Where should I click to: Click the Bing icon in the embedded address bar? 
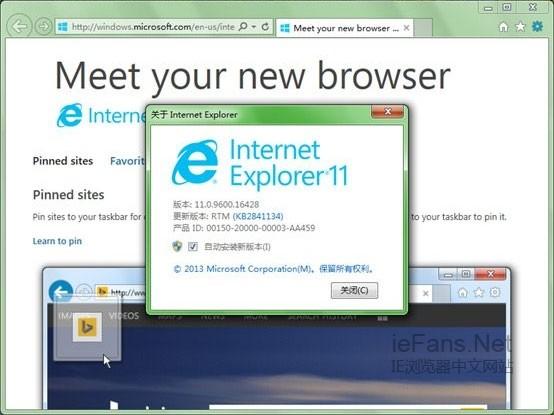pyautogui.click(x=102, y=292)
